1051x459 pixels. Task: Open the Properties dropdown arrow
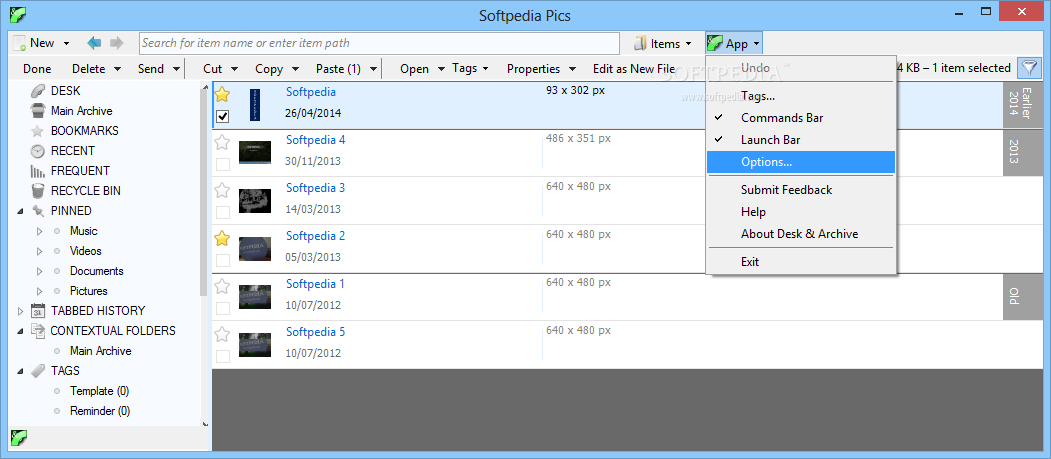pos(573,68)
